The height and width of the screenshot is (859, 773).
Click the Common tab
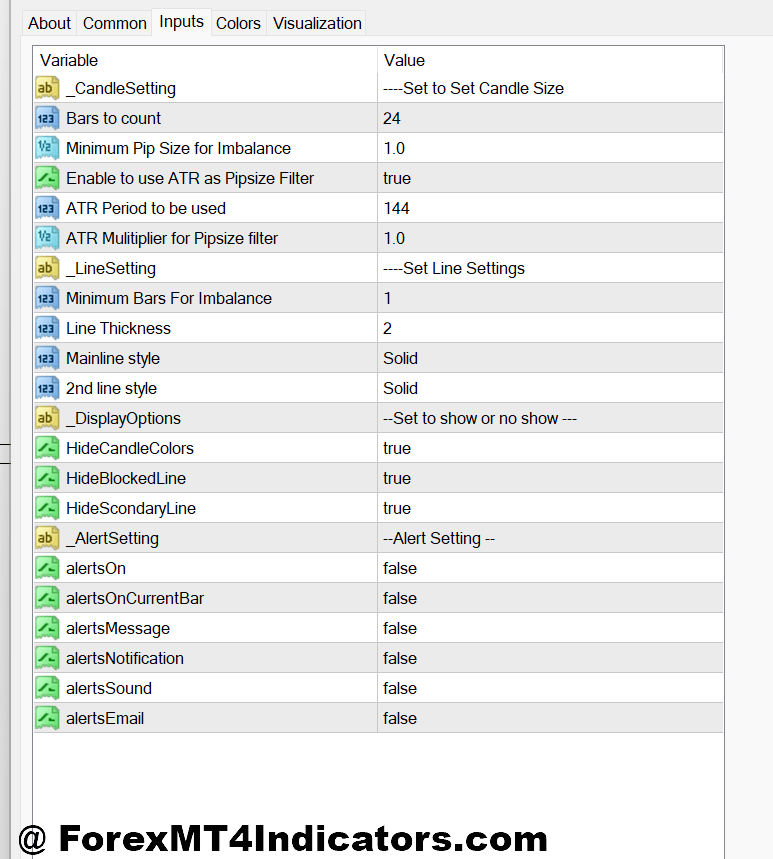pos(114,22)
